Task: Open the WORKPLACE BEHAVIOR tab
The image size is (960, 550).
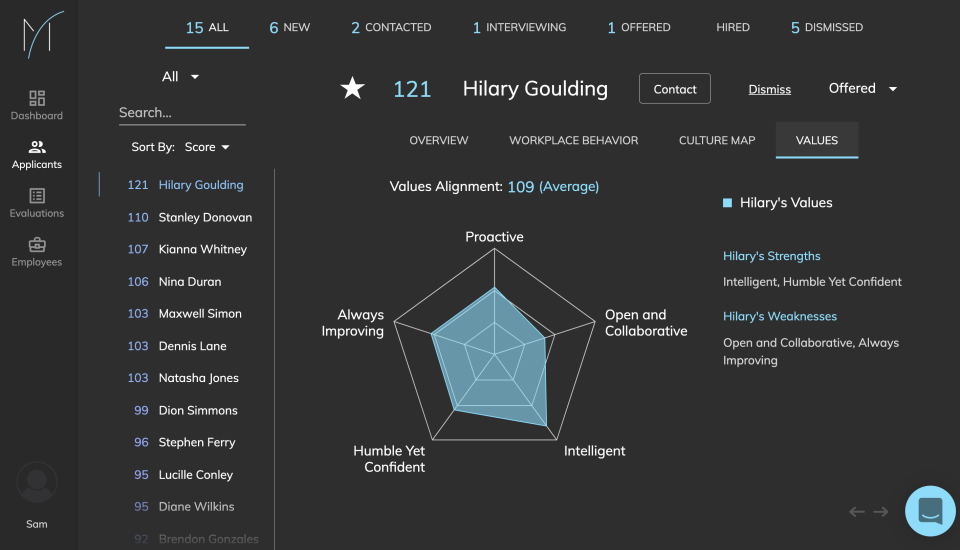Action: tap(574, 140)
